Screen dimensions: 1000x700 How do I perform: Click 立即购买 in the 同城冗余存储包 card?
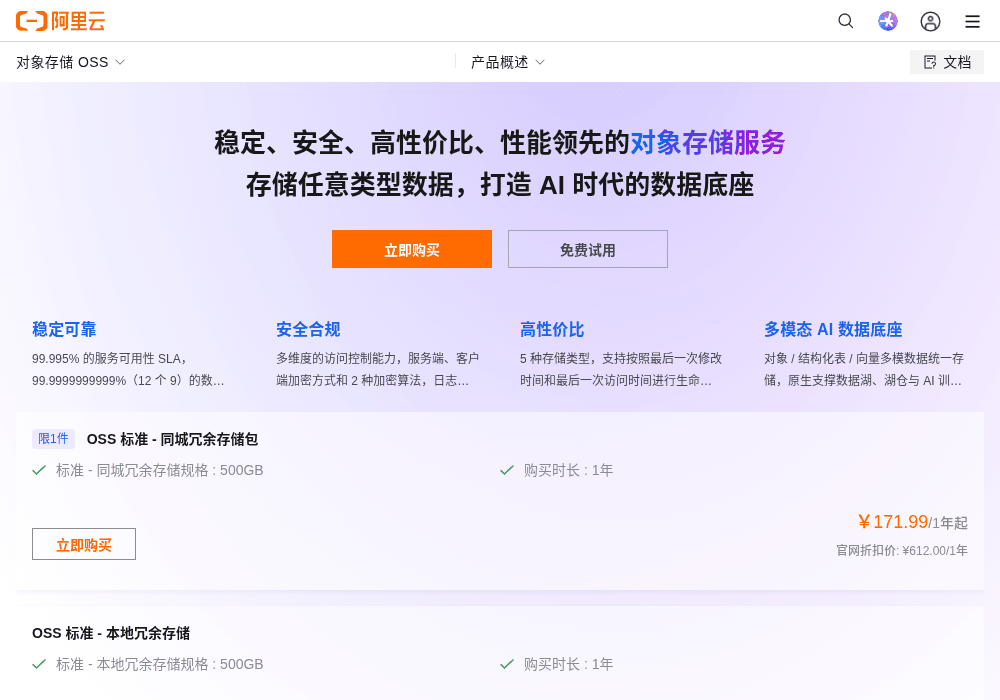point(84,544)
